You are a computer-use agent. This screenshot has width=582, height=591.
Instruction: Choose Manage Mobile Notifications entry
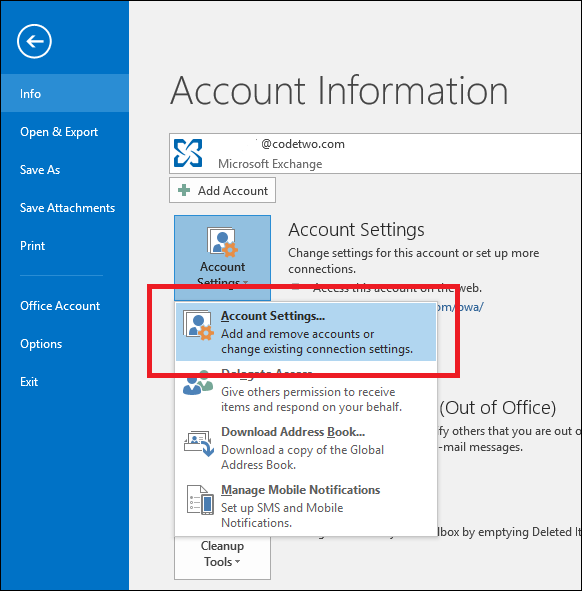pyautogui.click(x=306, y=506)
